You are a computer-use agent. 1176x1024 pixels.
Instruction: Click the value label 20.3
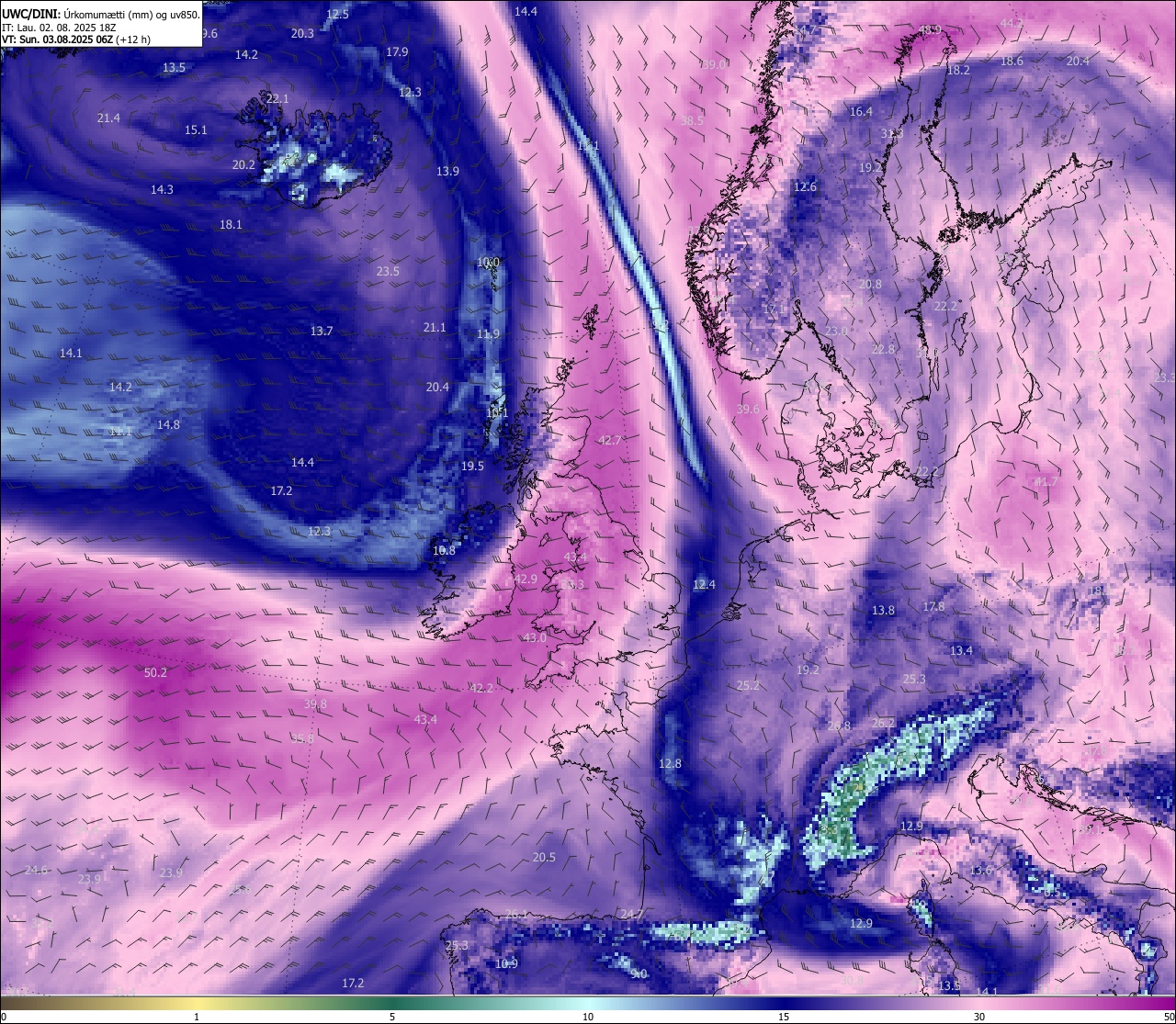click(x=302, y=33)
